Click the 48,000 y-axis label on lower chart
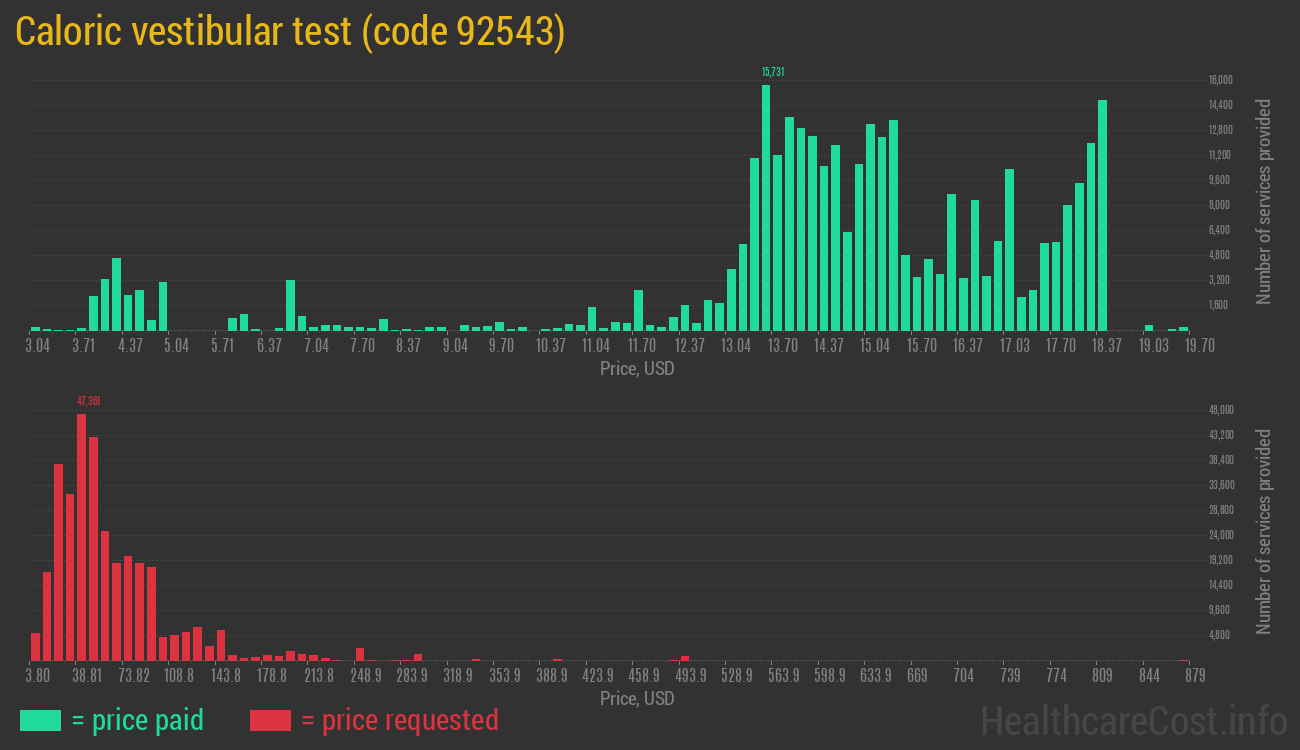Screen dimensions: 1300x750 [1220, 410]
